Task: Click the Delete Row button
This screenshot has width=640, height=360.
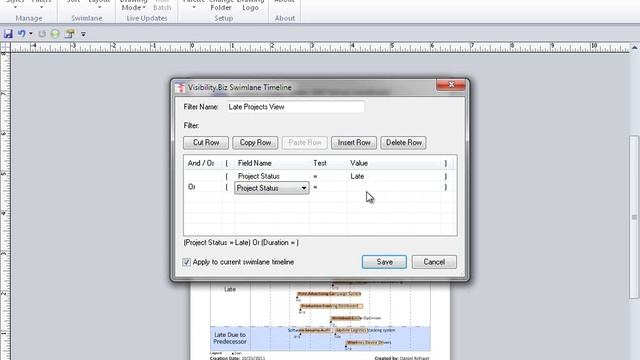Action: click(403, 142)
